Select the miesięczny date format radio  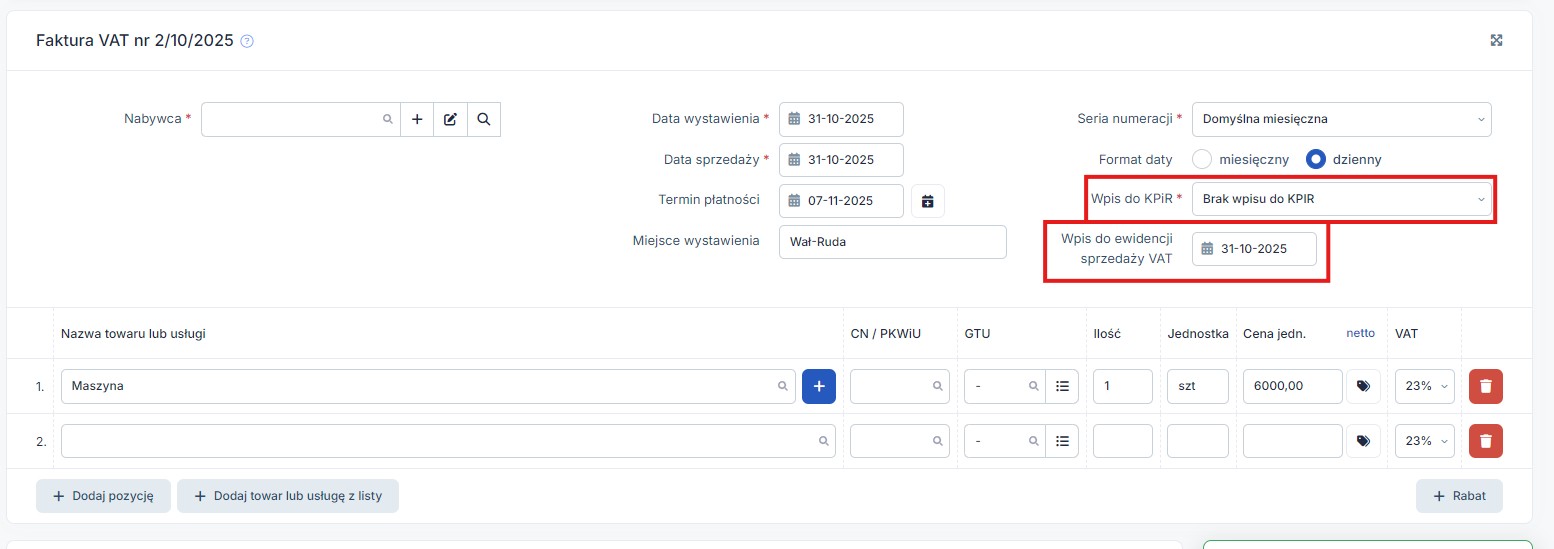(x=1202, y=159)
